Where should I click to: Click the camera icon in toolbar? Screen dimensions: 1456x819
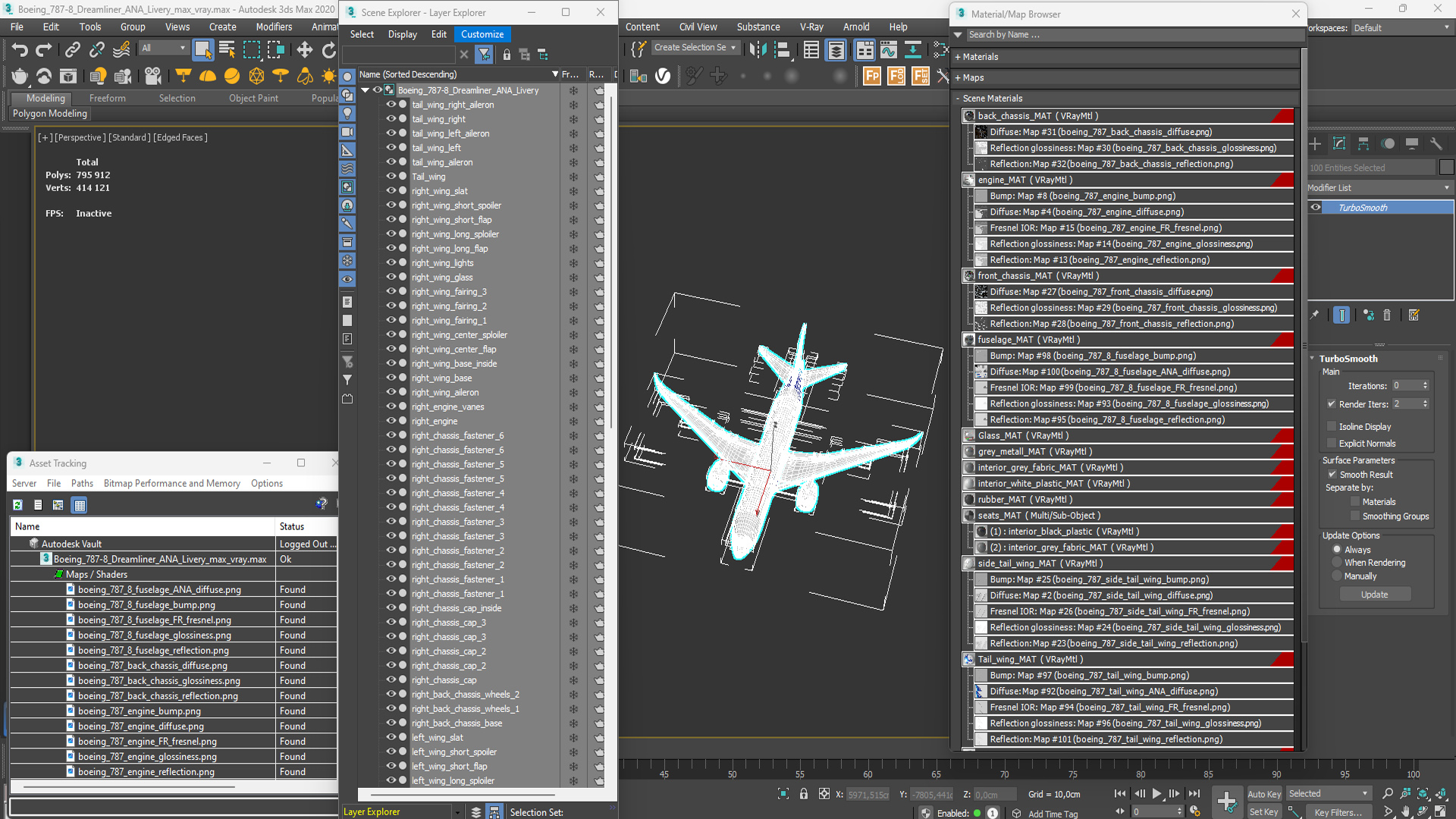pyautogui.click(x=152, y=76)
